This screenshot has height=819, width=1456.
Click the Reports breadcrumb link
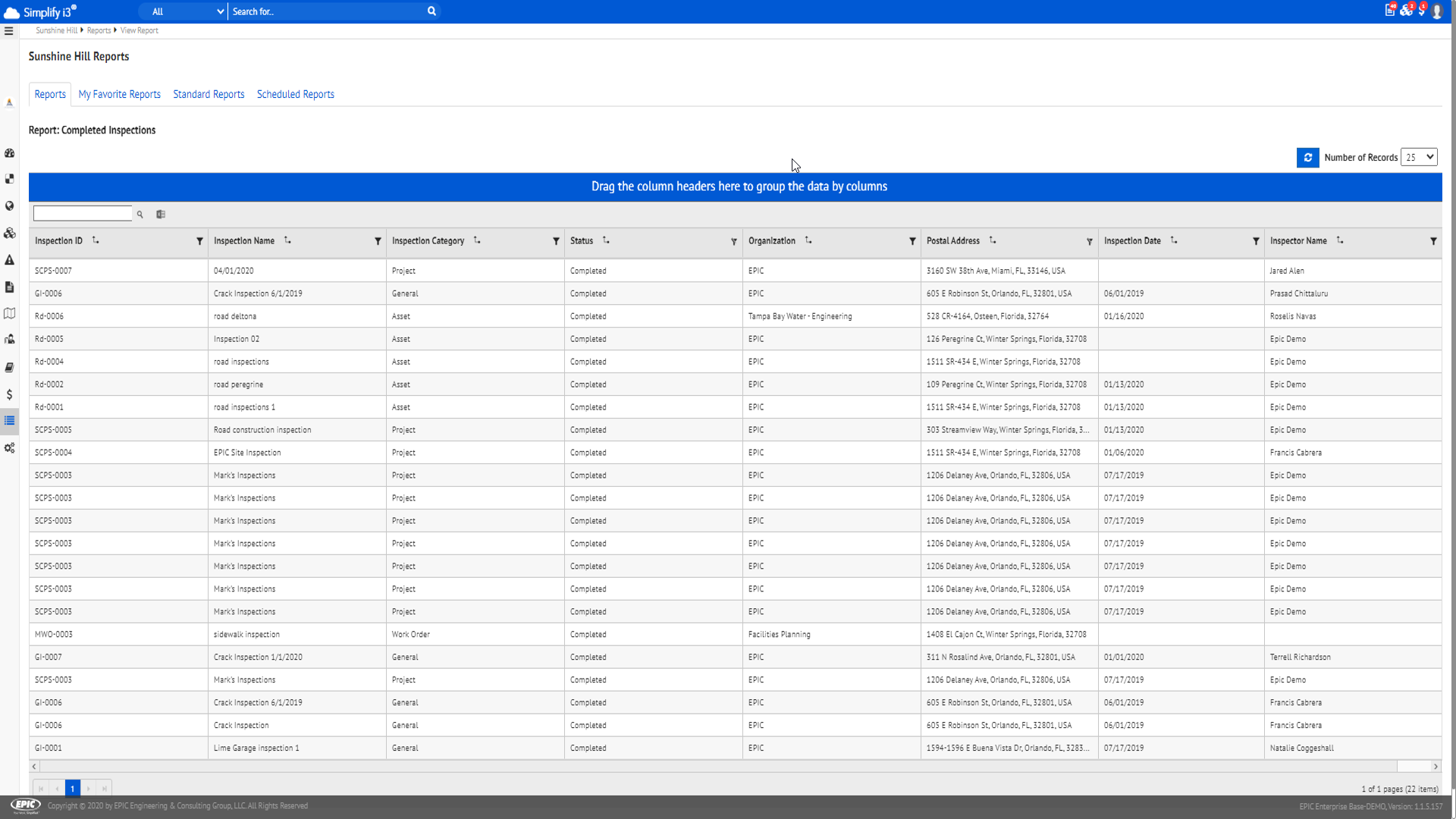pyautogui.click(x=99, y=31)
